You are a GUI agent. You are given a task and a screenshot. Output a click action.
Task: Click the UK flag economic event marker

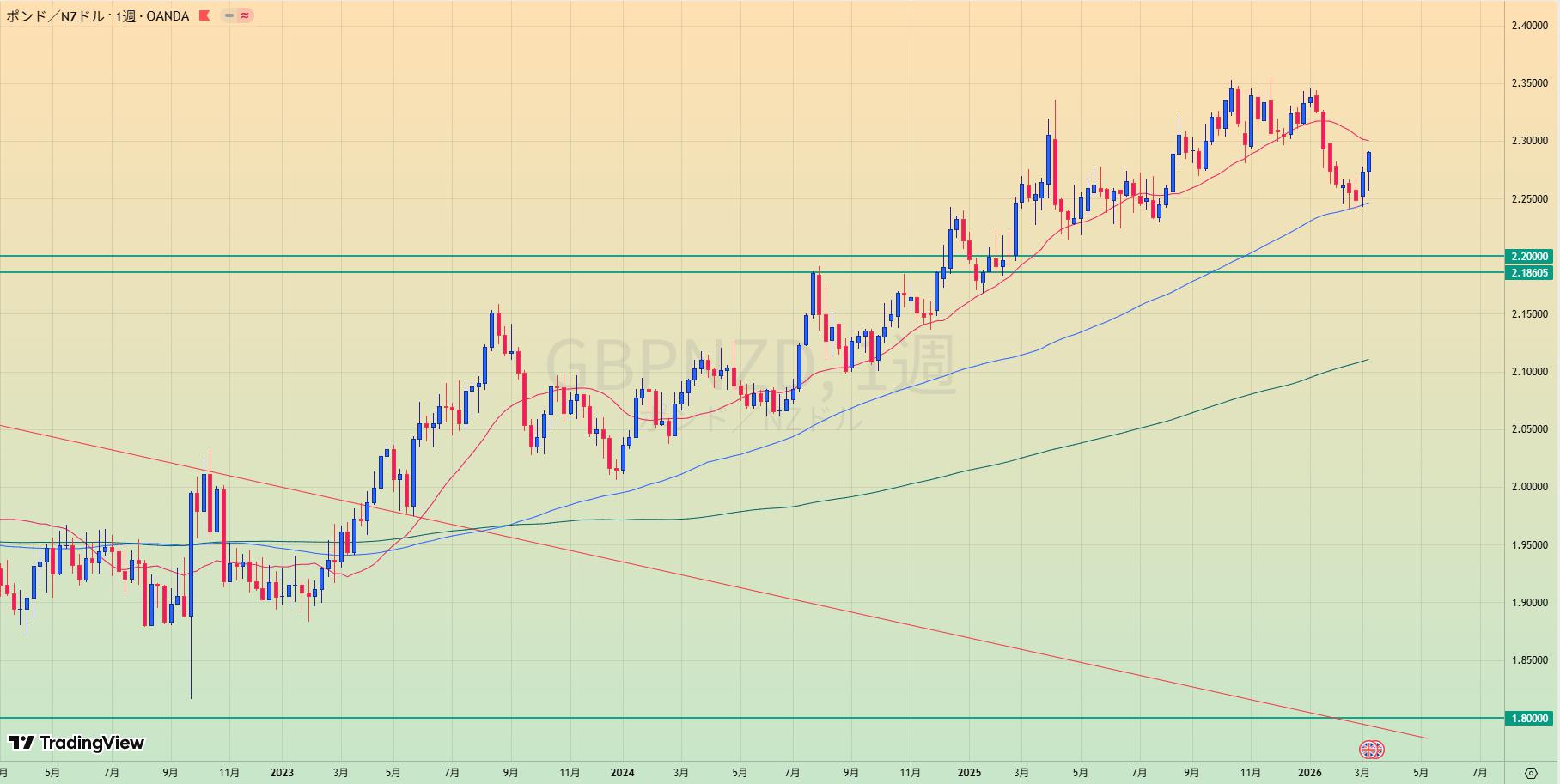click(x=1371, y=750)
